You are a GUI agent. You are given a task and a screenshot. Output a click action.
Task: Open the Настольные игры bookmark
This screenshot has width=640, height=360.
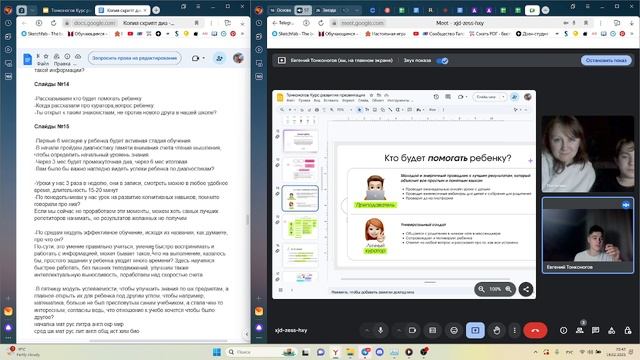[x=385, y=34]
